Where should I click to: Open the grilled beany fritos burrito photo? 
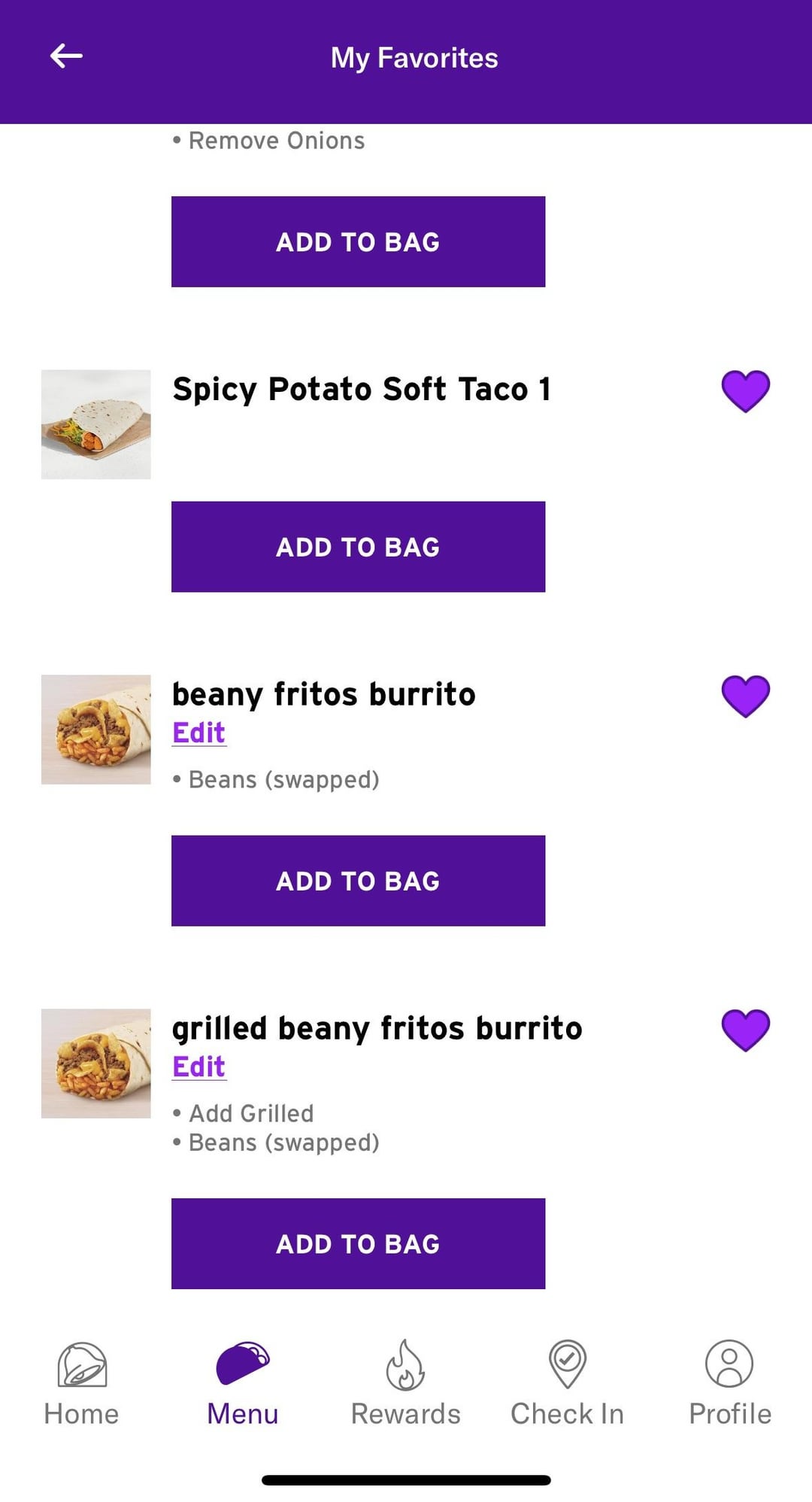(96, 1064)
